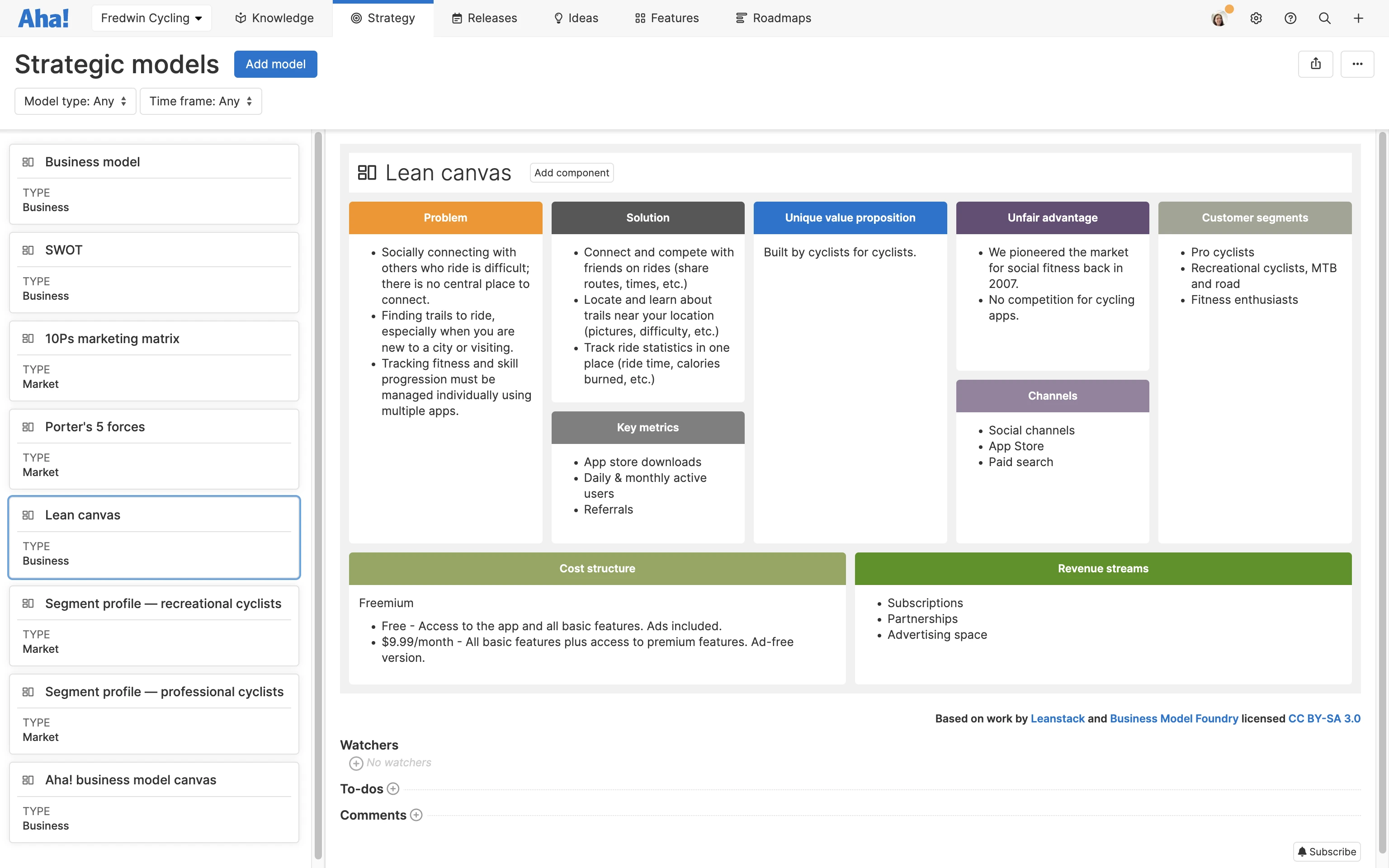
Task: Open the search magnifier icon
Action: point(1325,19)
